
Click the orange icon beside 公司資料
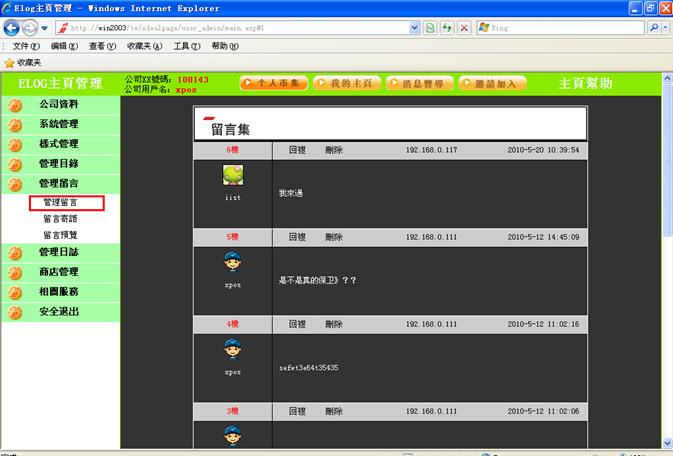[x=15, y=105]
